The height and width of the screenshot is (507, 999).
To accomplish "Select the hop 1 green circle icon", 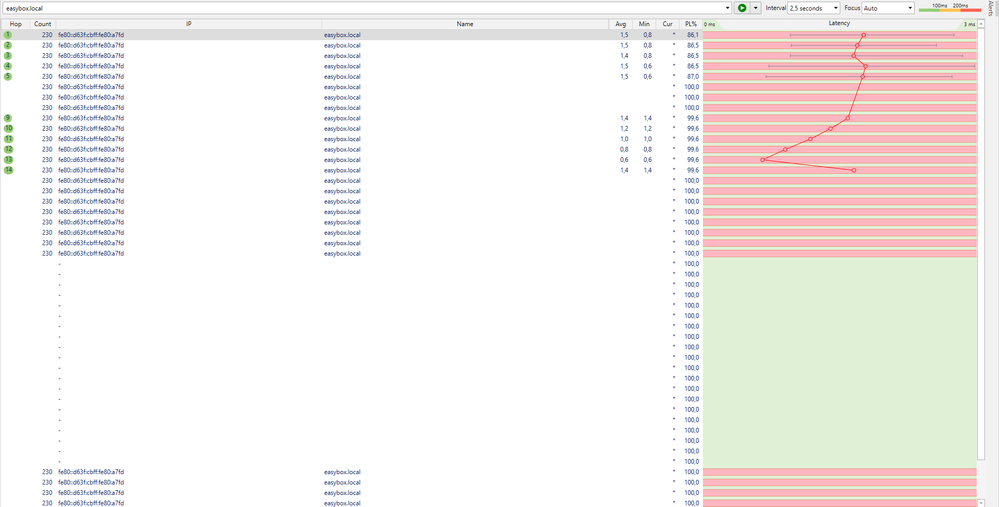I will click(x=8, y=34).
